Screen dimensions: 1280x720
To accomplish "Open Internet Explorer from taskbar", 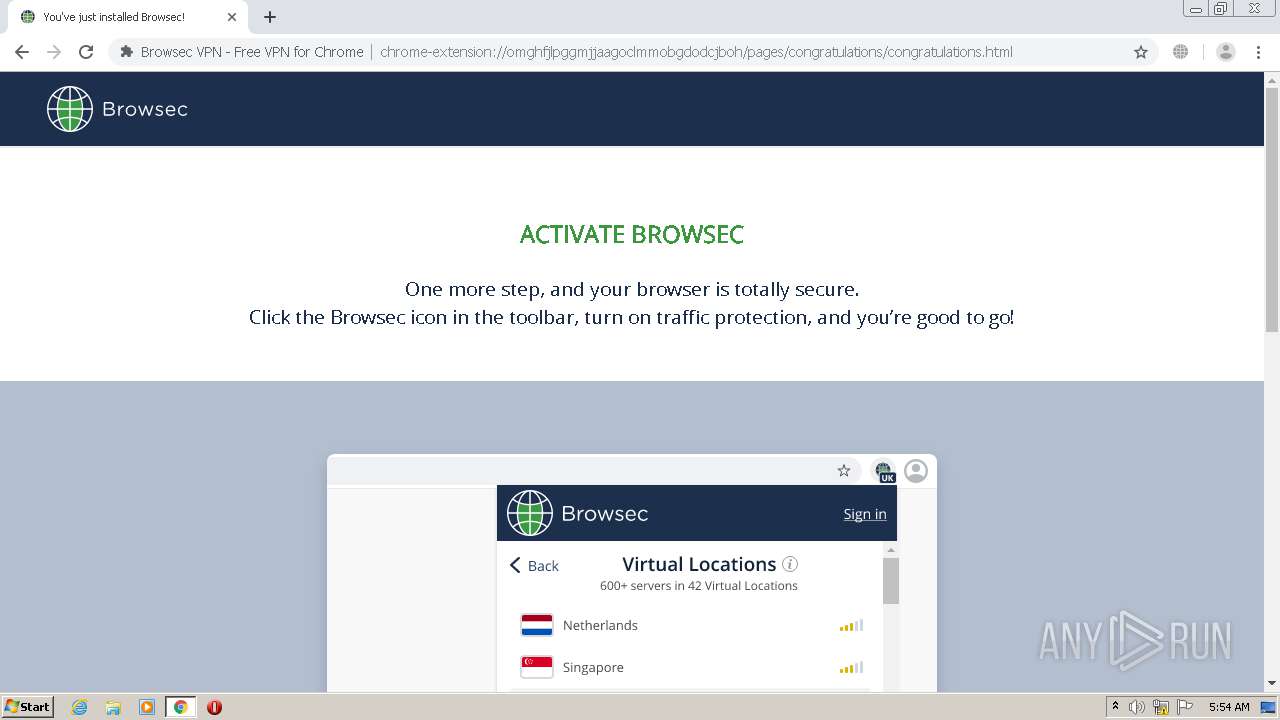I will 80,707.
